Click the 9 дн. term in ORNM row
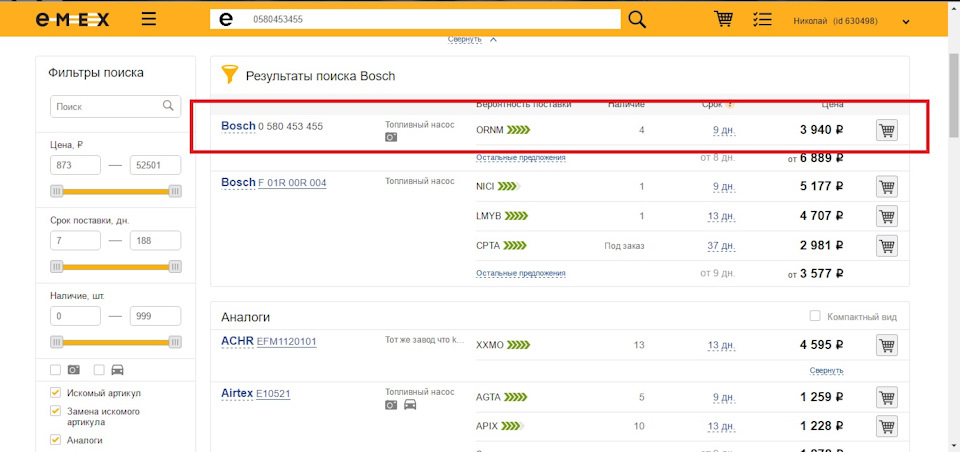Viewport: 960px width, 452px height. click(724, 130)
